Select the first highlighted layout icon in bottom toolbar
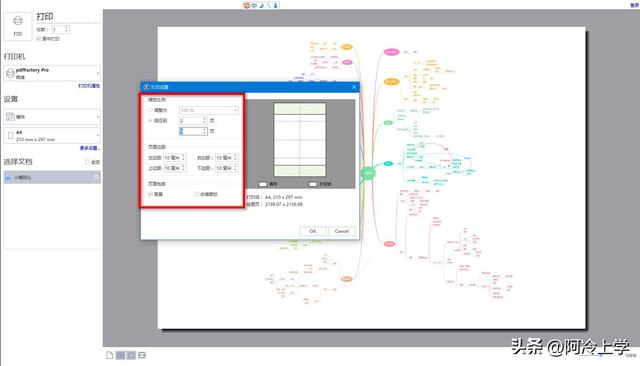Viewport: 640px width, 366px height. (120, 355)
